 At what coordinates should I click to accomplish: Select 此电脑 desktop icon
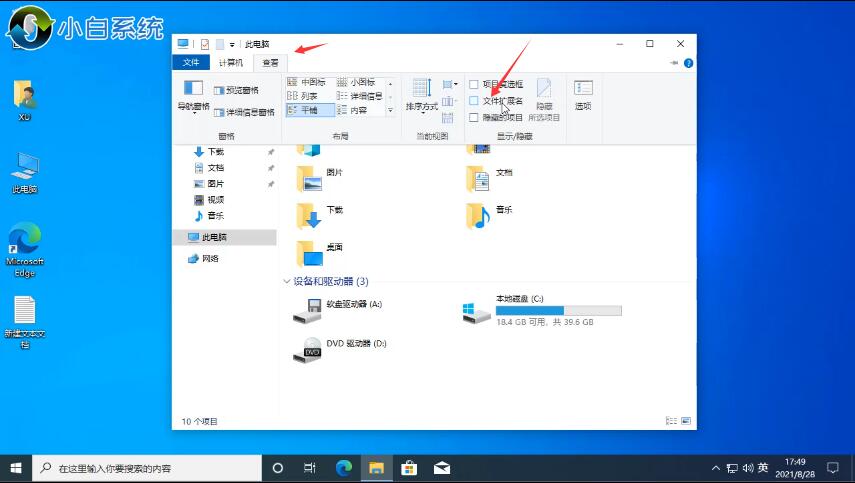click(25, 173)
